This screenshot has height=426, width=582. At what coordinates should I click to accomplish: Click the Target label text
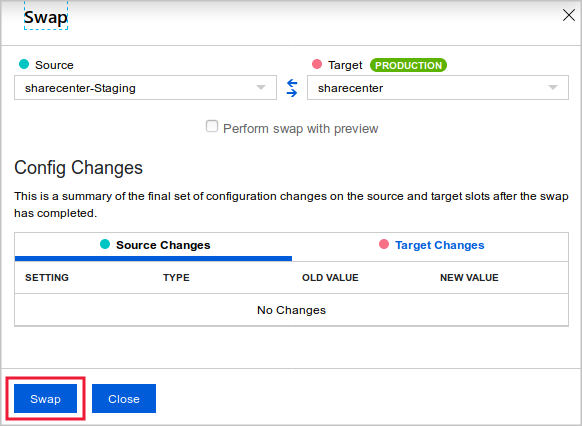(x=345, y=65)
